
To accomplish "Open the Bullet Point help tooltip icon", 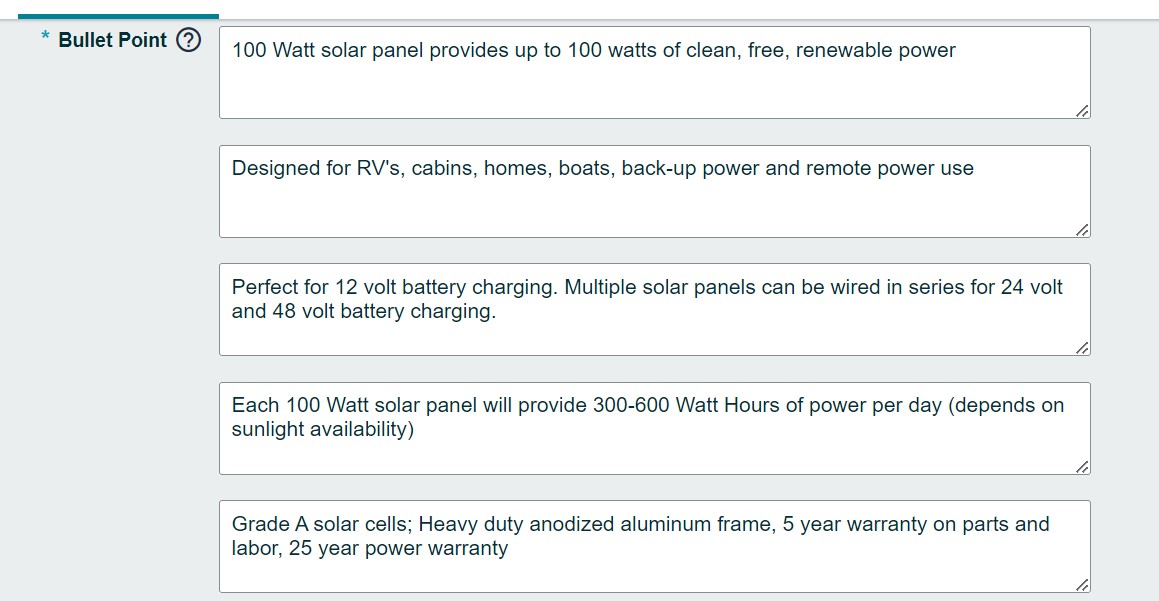I will (188, 40).
